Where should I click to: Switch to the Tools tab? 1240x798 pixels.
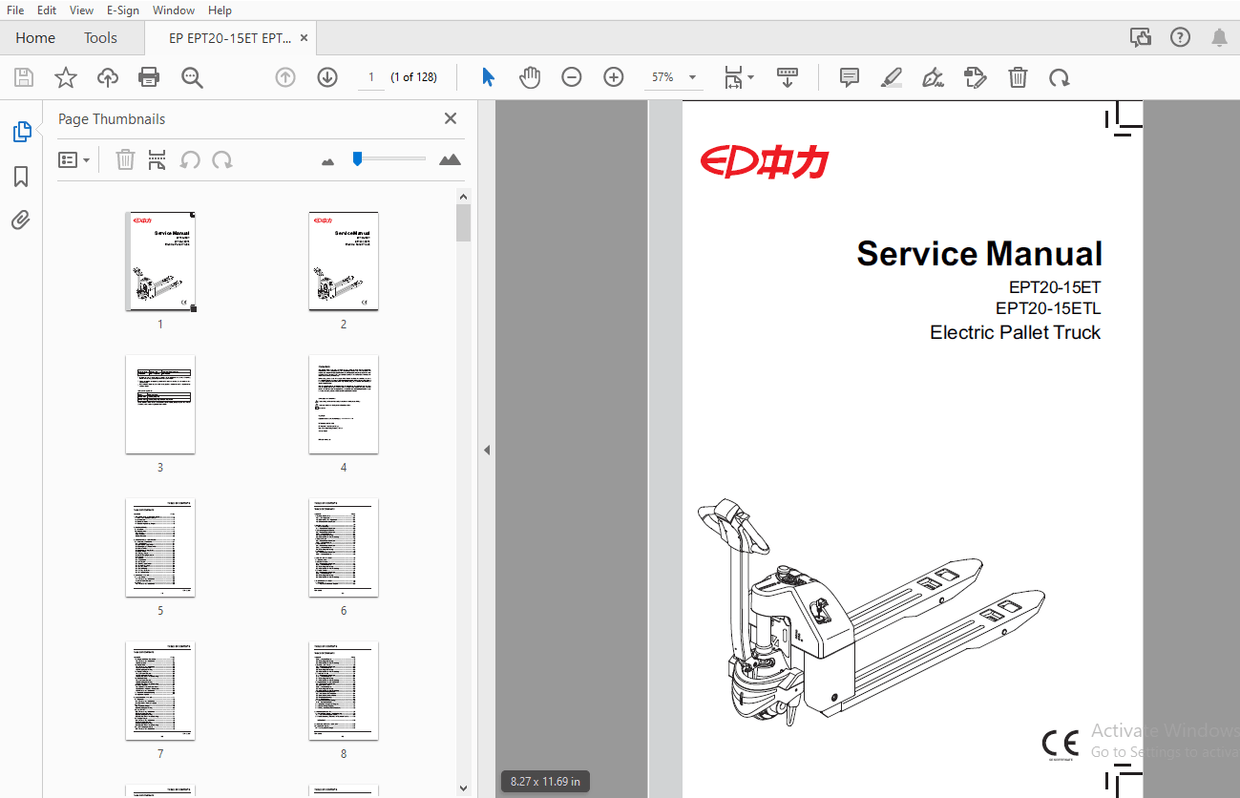pos(100,37)
